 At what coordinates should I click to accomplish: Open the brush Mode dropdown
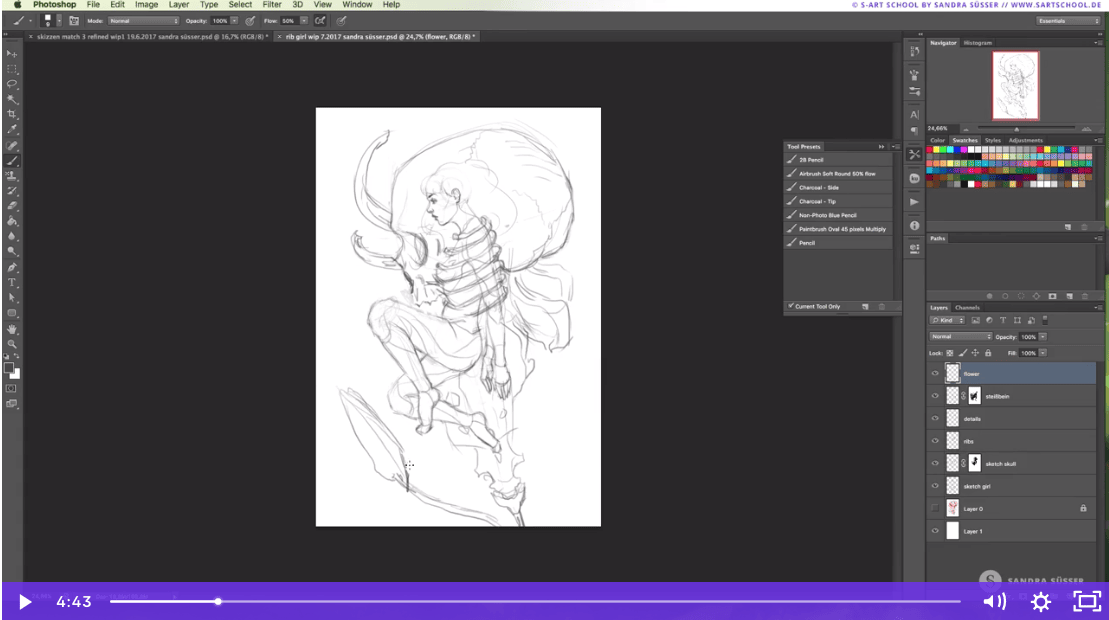click(144, 21)
